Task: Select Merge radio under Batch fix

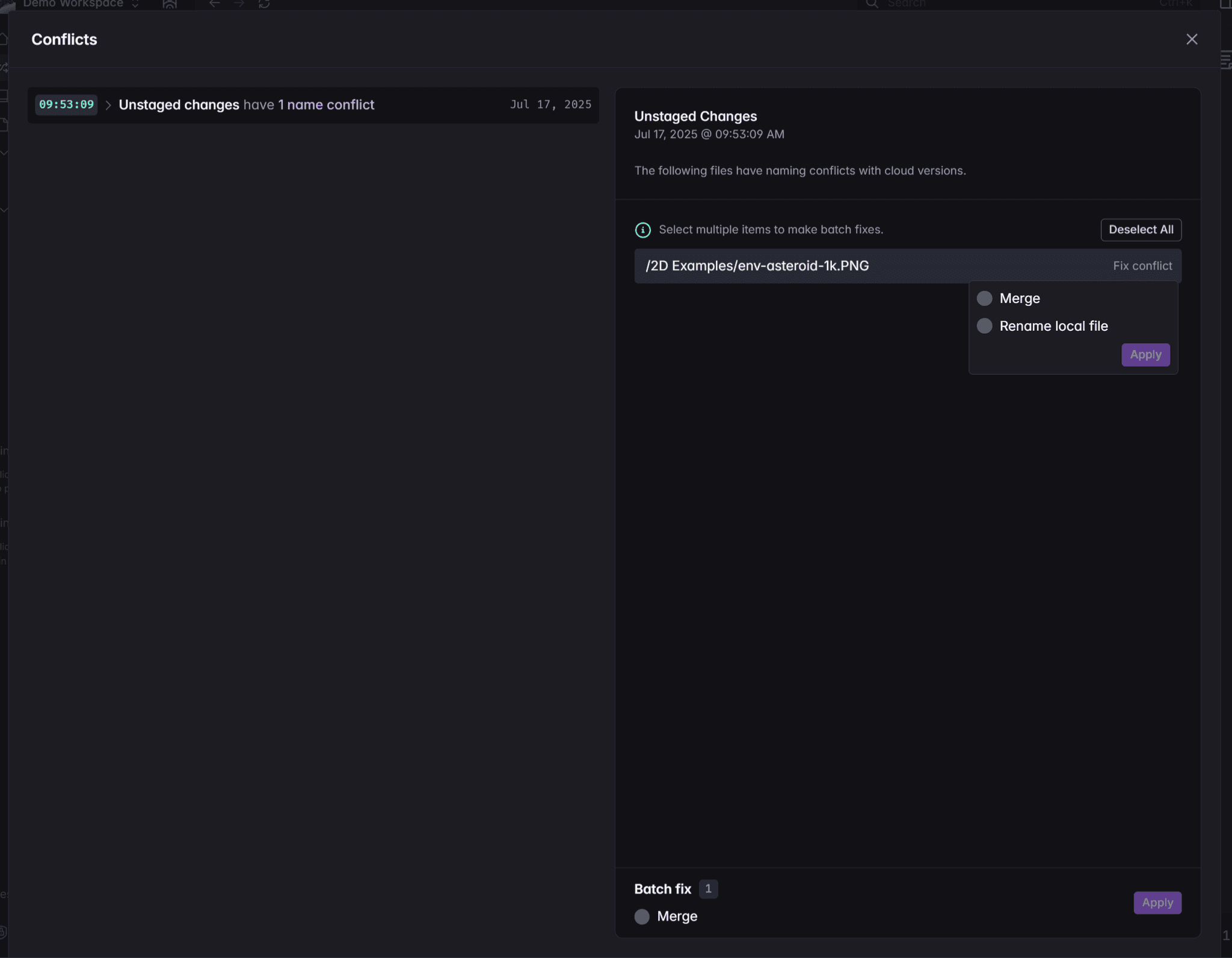Action: coord(642,917)
